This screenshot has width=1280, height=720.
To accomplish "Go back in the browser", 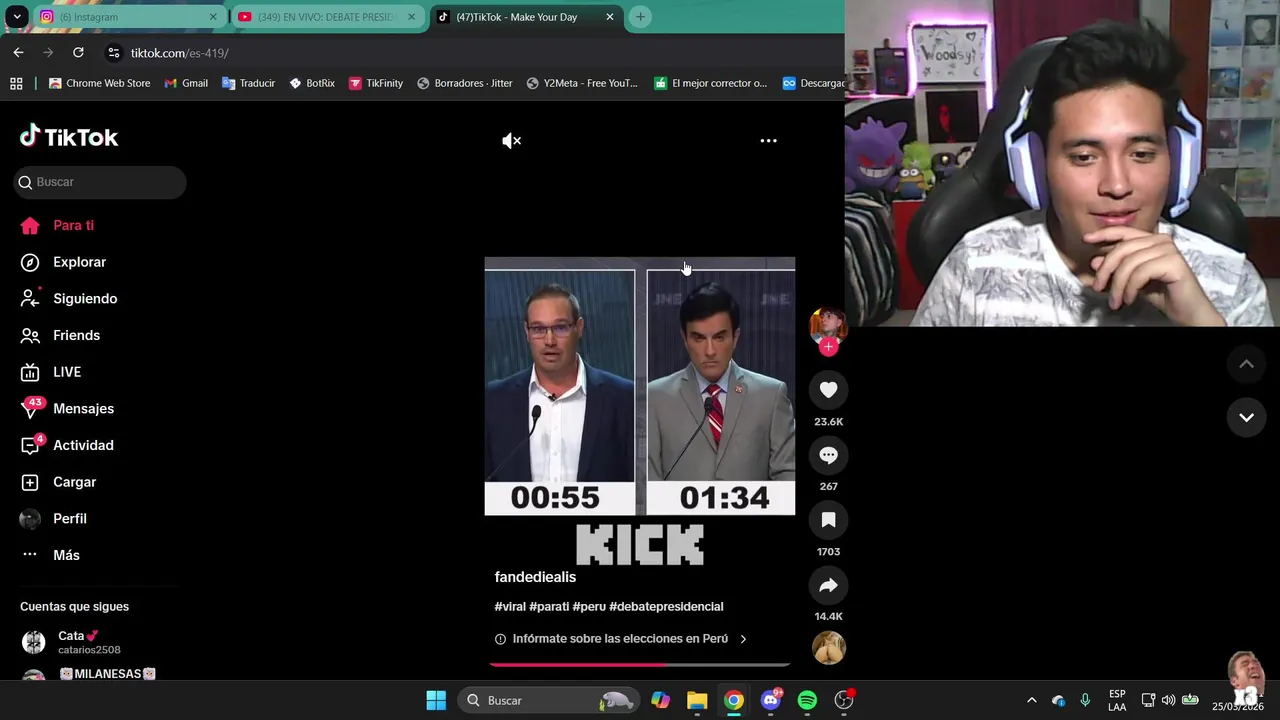I will (18, 52).
